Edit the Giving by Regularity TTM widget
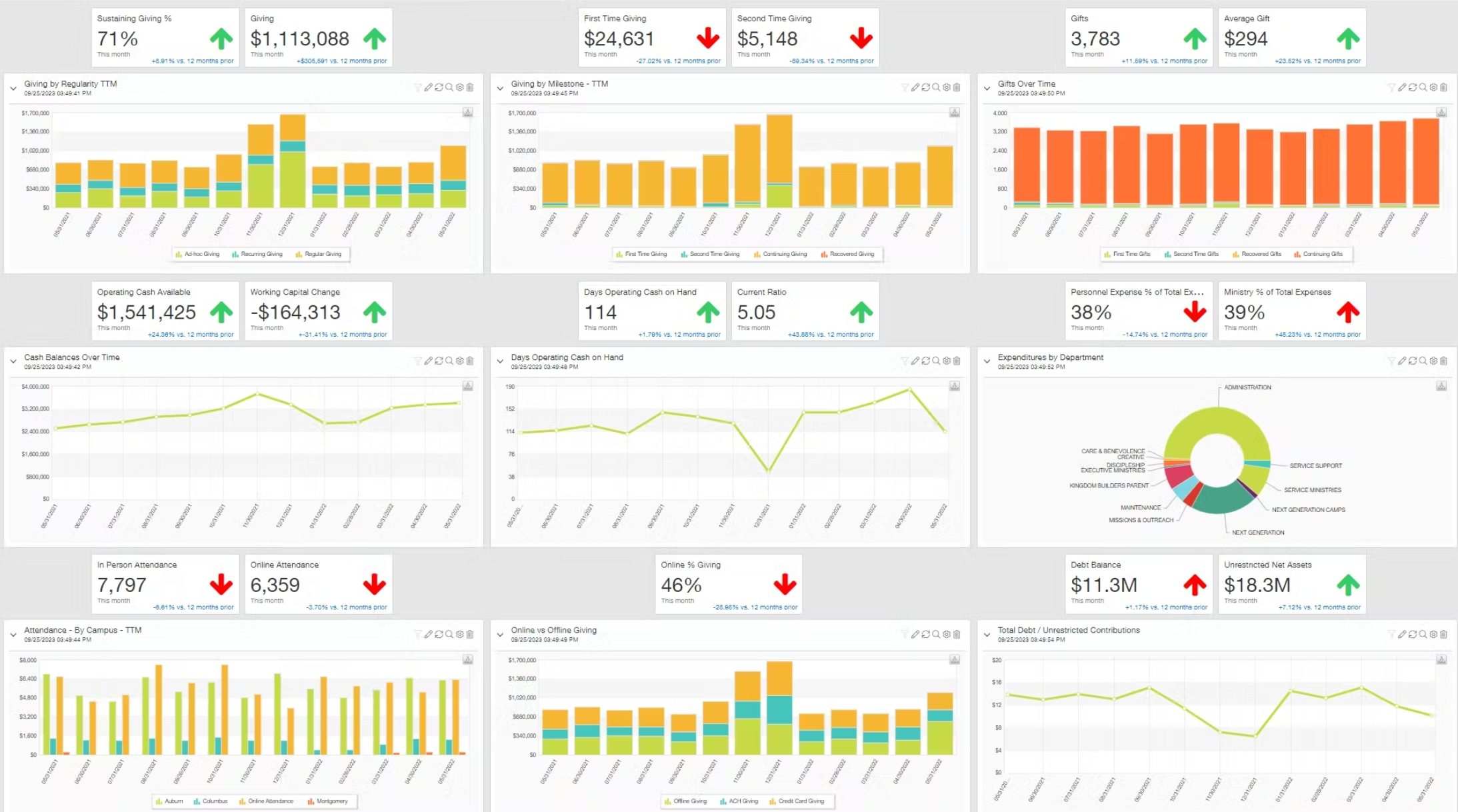Viewport: 1458px width, 812px height. pyautogui.click(x=429, y=87)
